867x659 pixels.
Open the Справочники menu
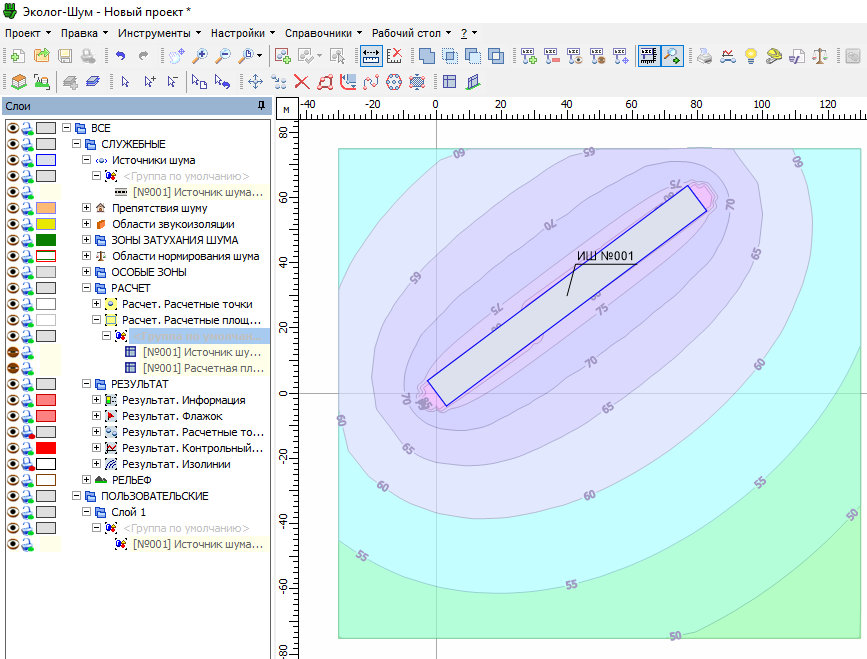(x=316, y=32)
